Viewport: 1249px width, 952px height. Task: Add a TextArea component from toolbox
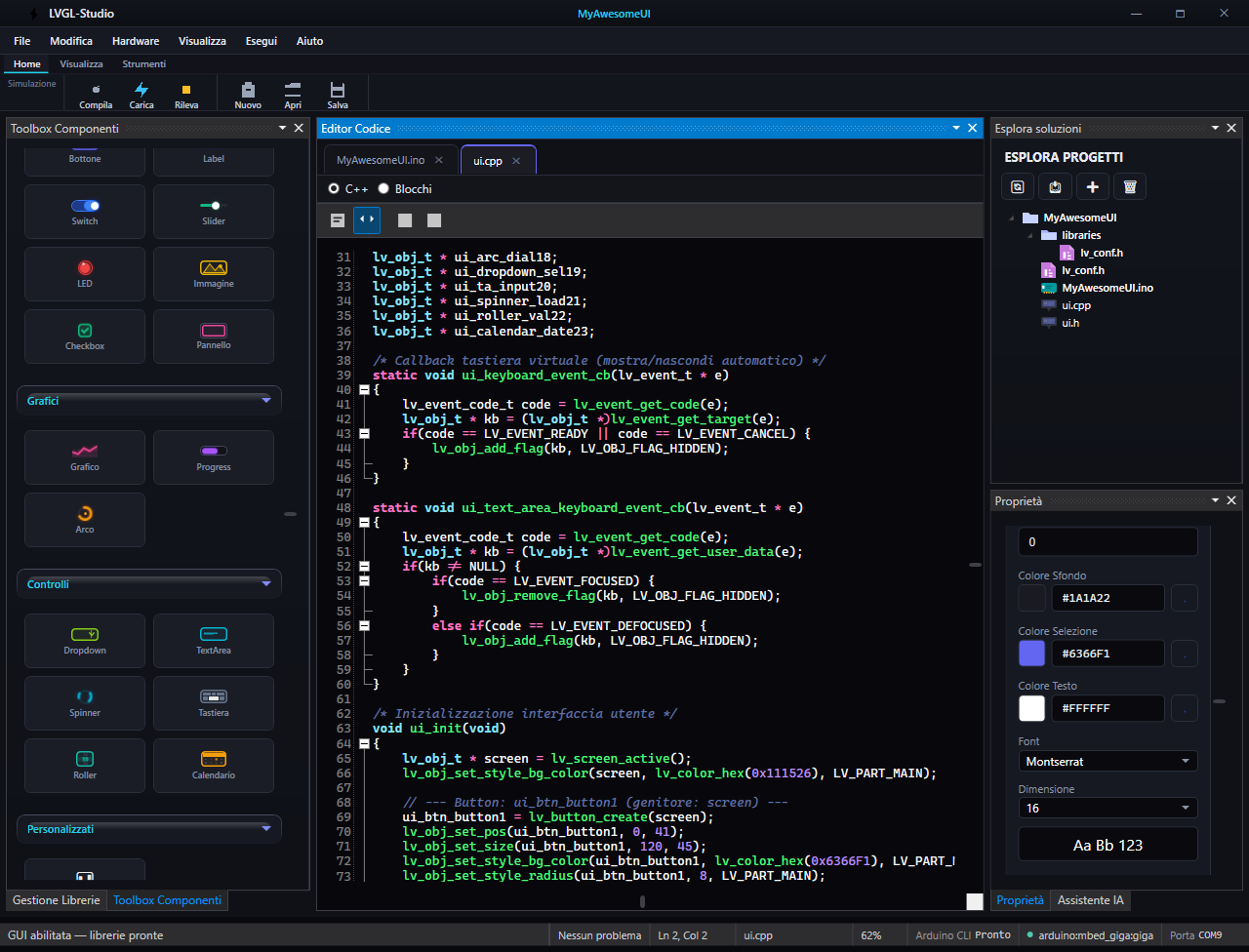point(214,641)
